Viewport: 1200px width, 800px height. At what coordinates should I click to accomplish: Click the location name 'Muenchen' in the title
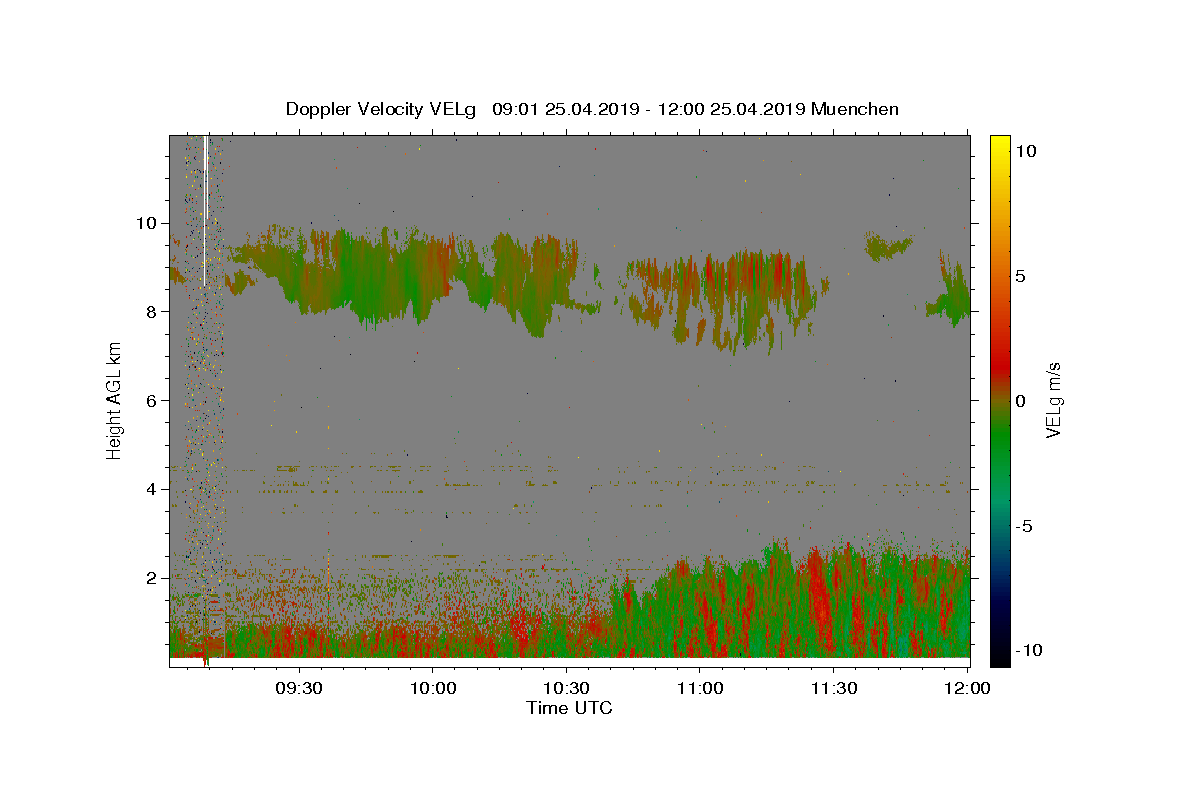855,109
